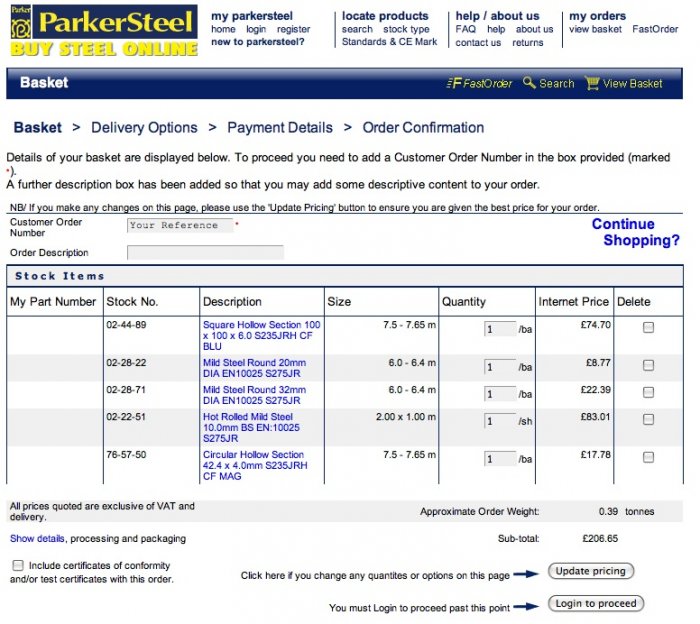This screenshot has height=624, width=700.
Task: Click the £206.65 sub-total value
Action: point(600,539)
